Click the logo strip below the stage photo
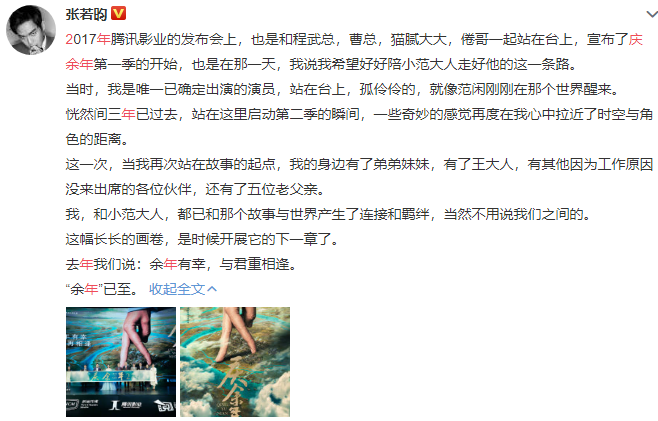 click(x=121, y=405)
